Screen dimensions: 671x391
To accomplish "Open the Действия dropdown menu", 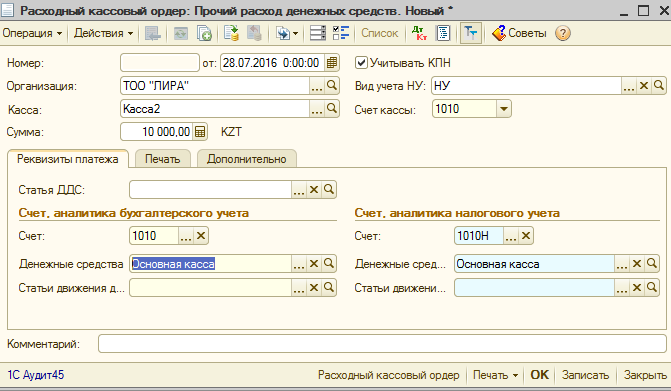I will (104, 33).
